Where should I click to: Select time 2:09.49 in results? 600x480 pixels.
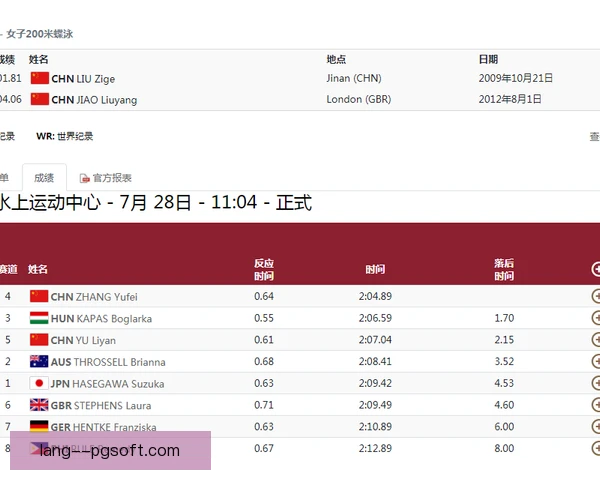tap(375, 405)
